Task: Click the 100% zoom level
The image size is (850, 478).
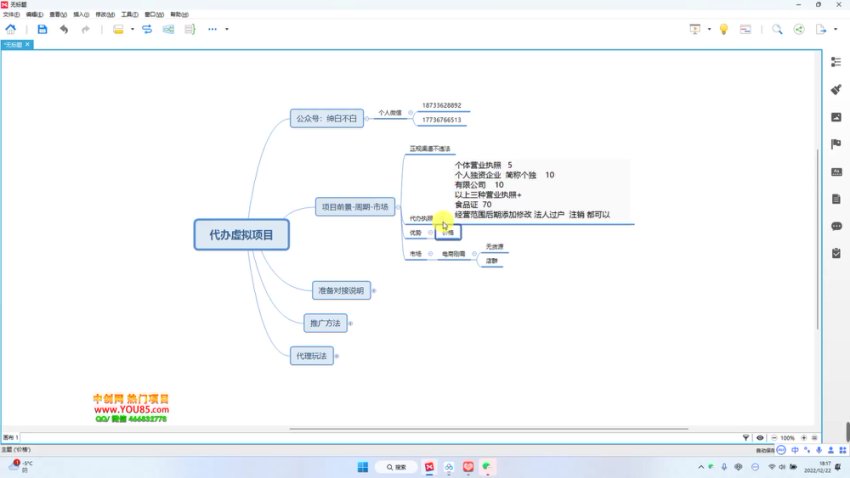Action: [x=788, y=437]
